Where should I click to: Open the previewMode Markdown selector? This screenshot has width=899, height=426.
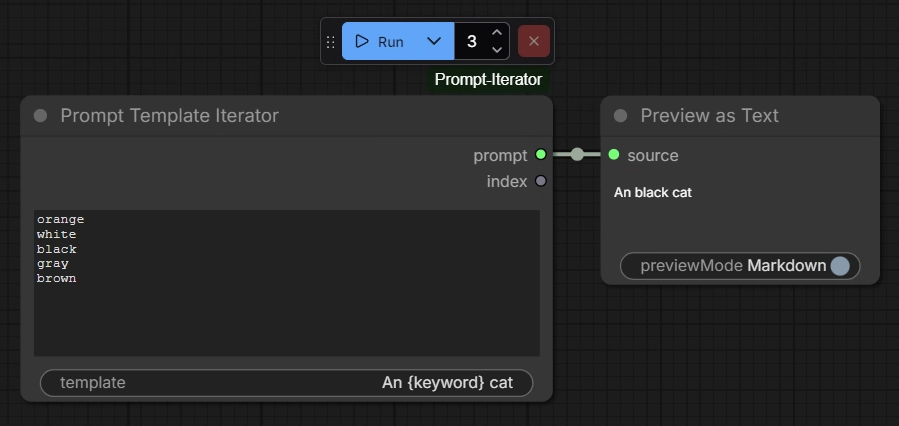click(x=740, y=266)
